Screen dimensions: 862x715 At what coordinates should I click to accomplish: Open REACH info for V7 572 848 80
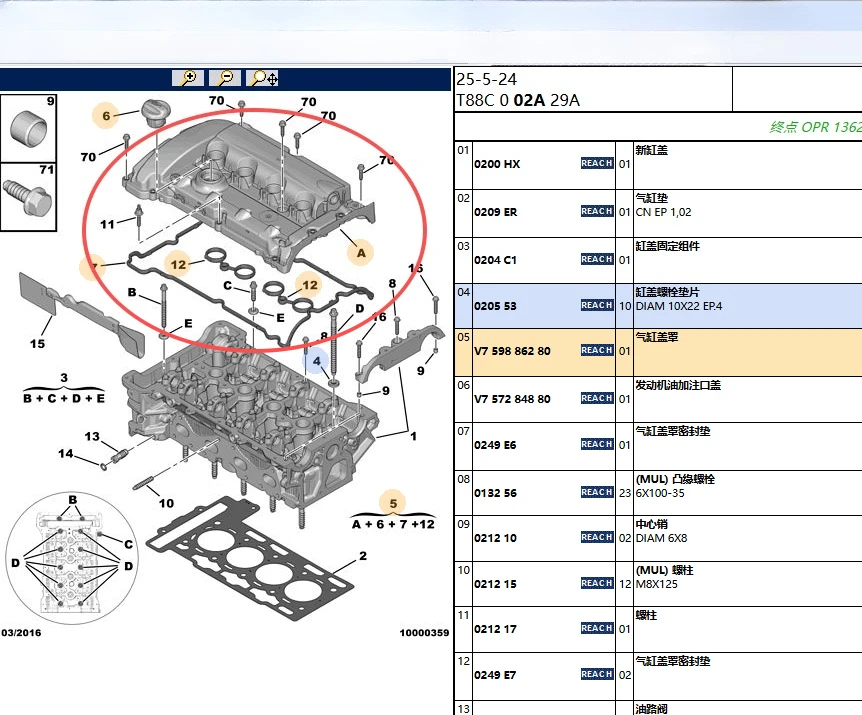[597, 398]
